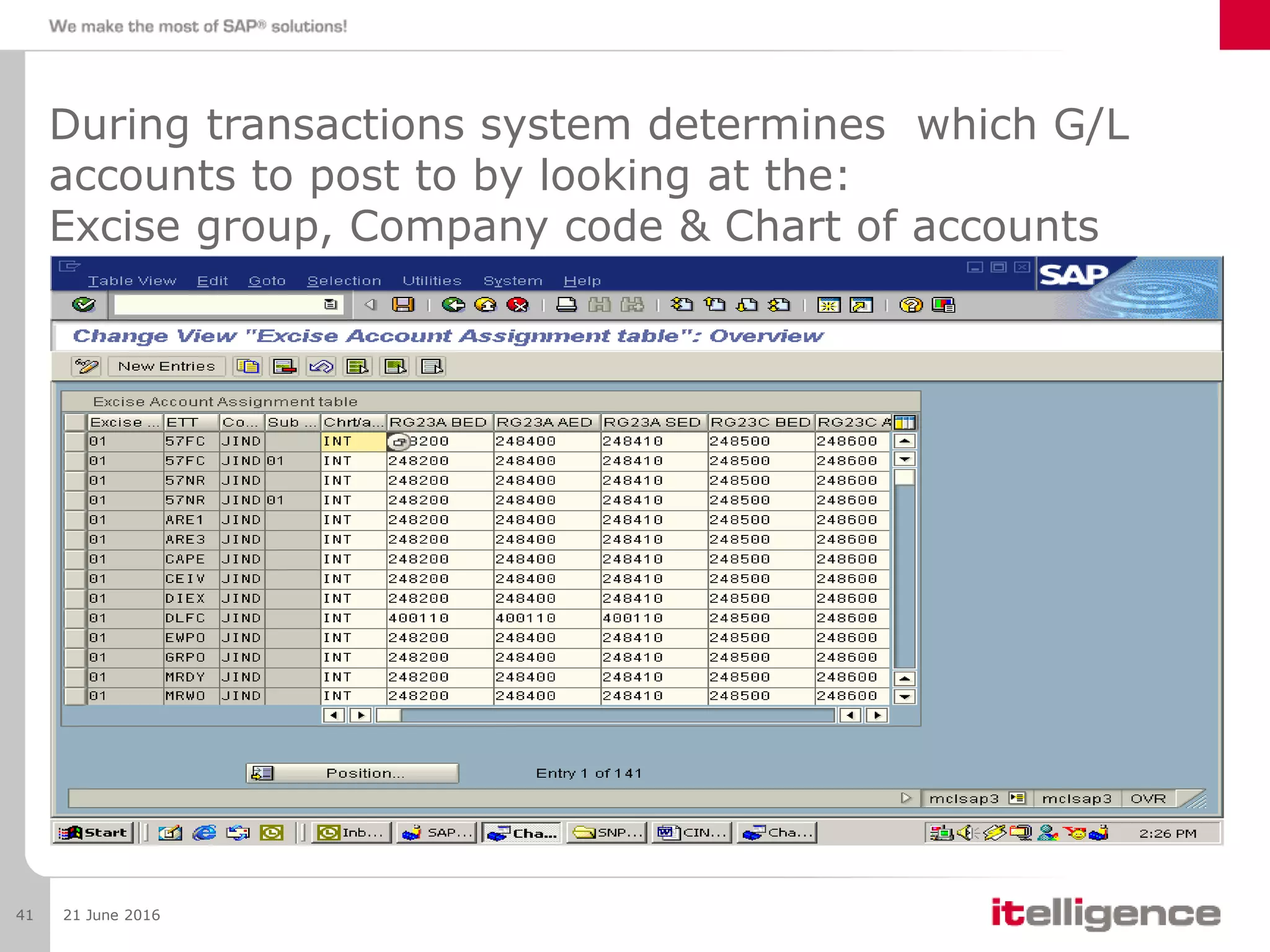The width and height of the screenshot is (1270, 952).
Task: Click the Find binoculars icon
Action: pos(599,304)
